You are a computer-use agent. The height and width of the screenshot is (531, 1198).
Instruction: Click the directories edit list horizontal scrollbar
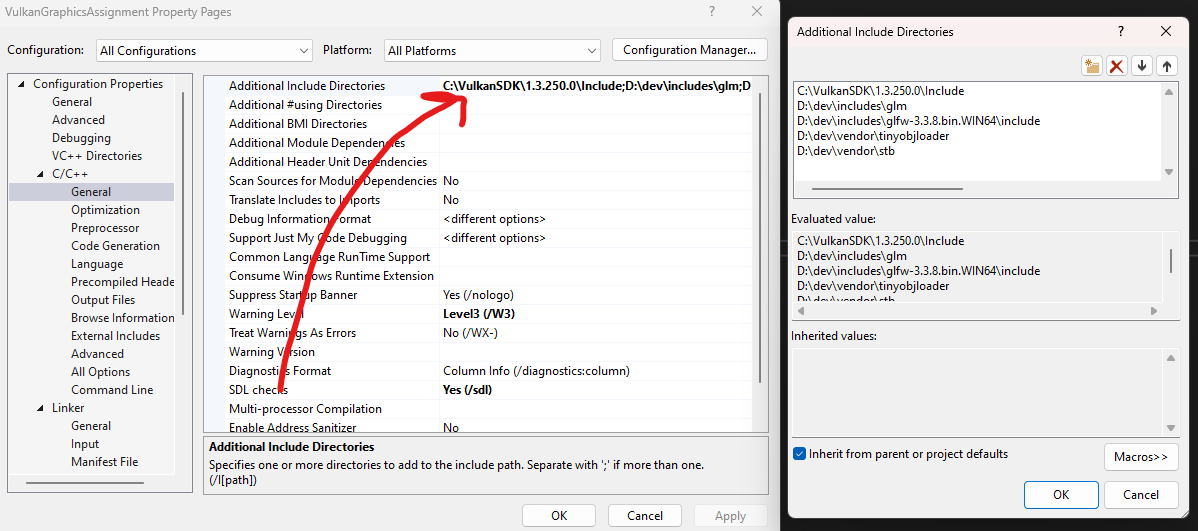pyautogui.click(x=887, y=189)
